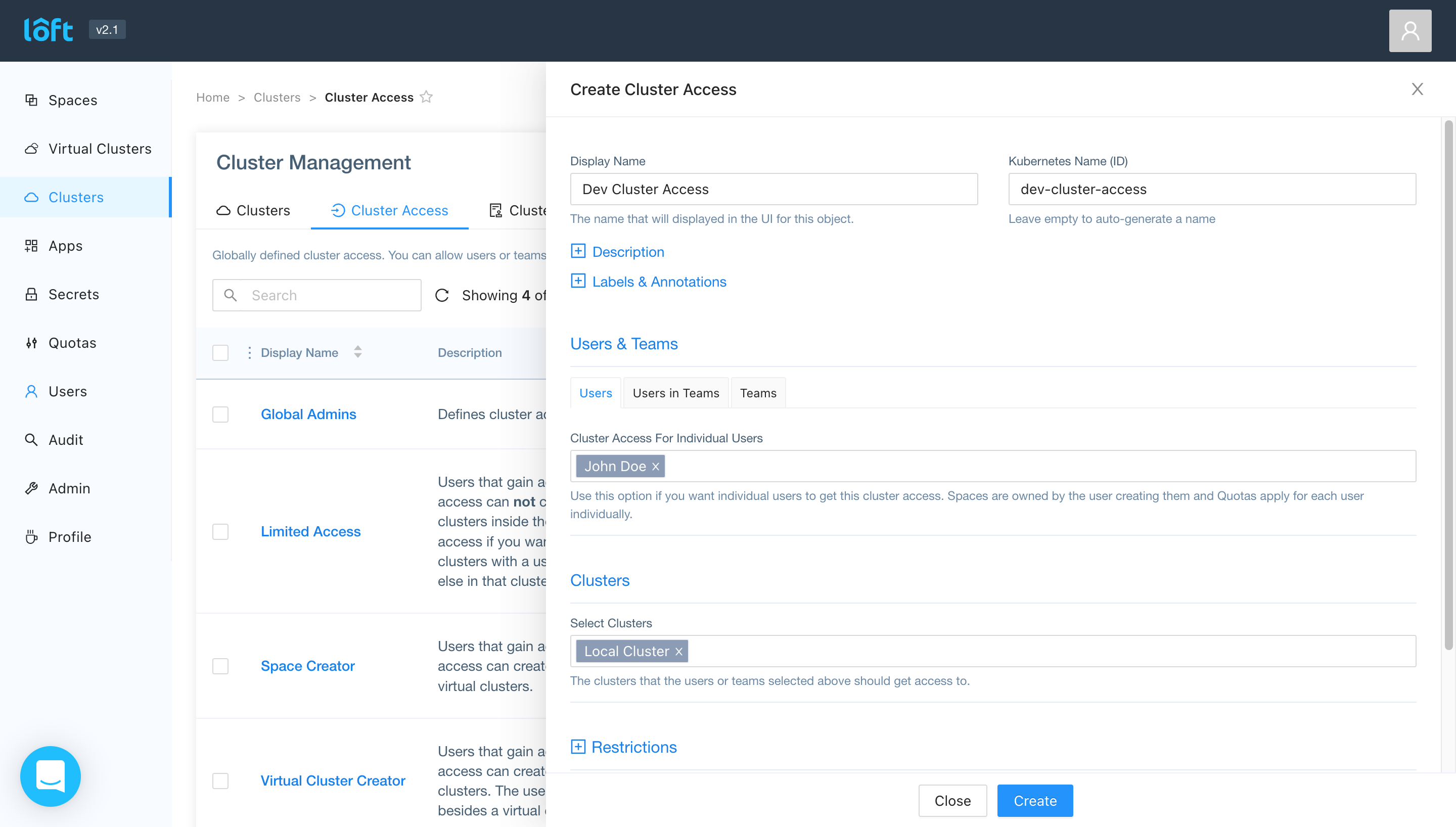
Task: Check the Global Admins row checkbox
Action: (220, 414)
